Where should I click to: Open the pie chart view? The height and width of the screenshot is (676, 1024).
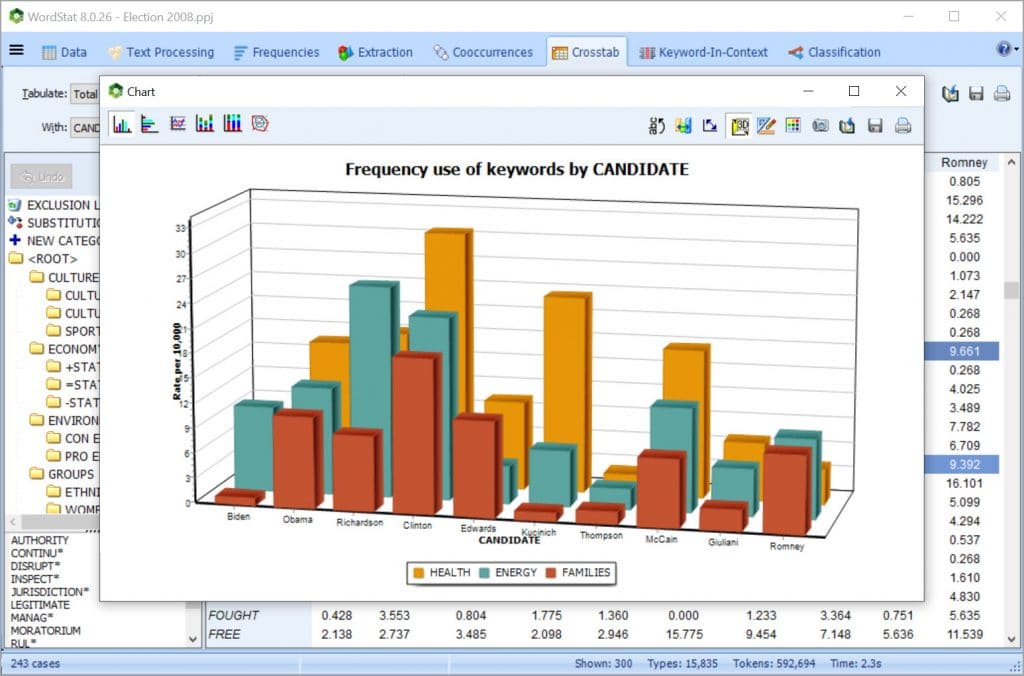point(260,124)
